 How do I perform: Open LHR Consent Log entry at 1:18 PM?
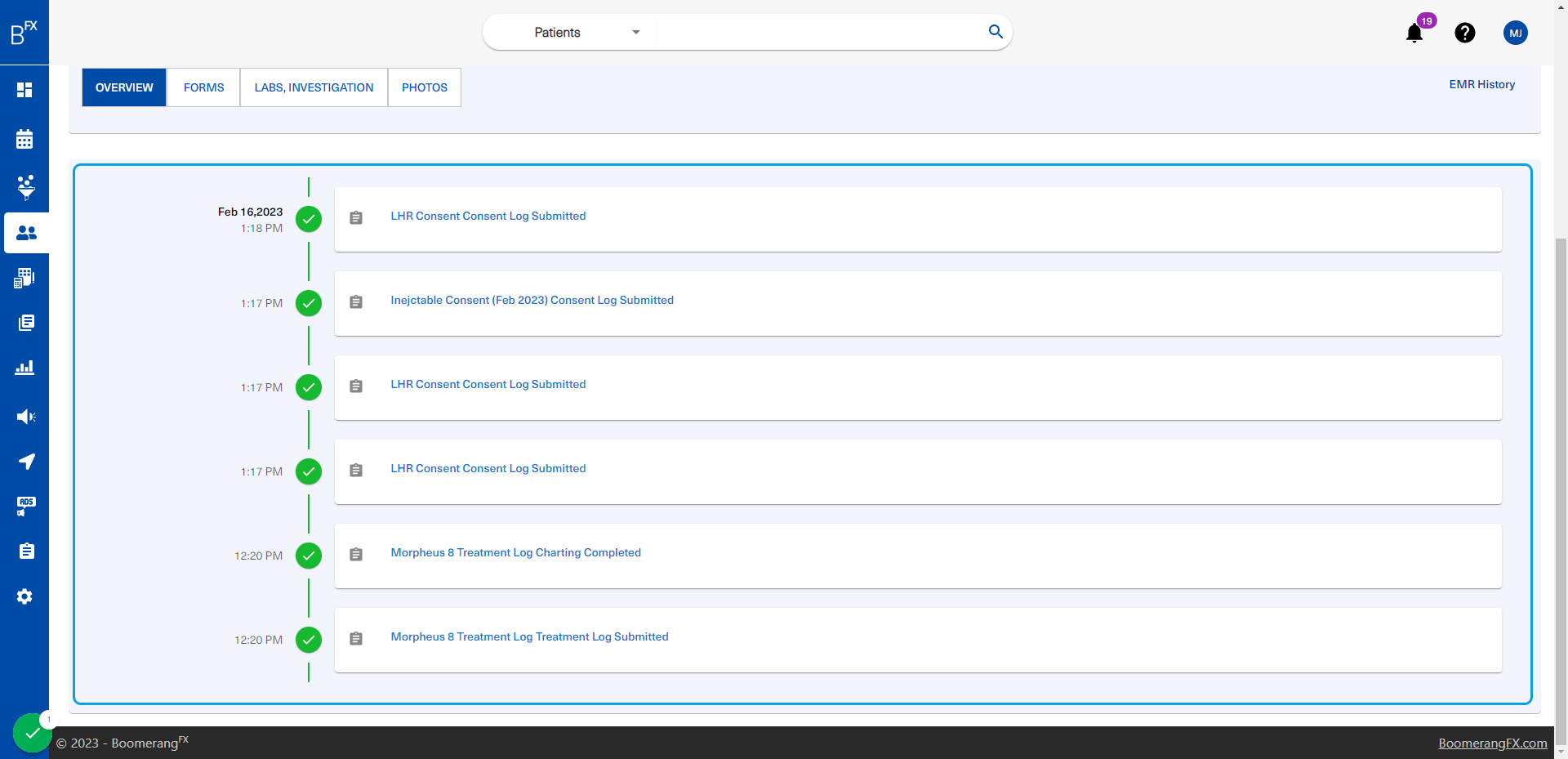click(x=488, y=216)
